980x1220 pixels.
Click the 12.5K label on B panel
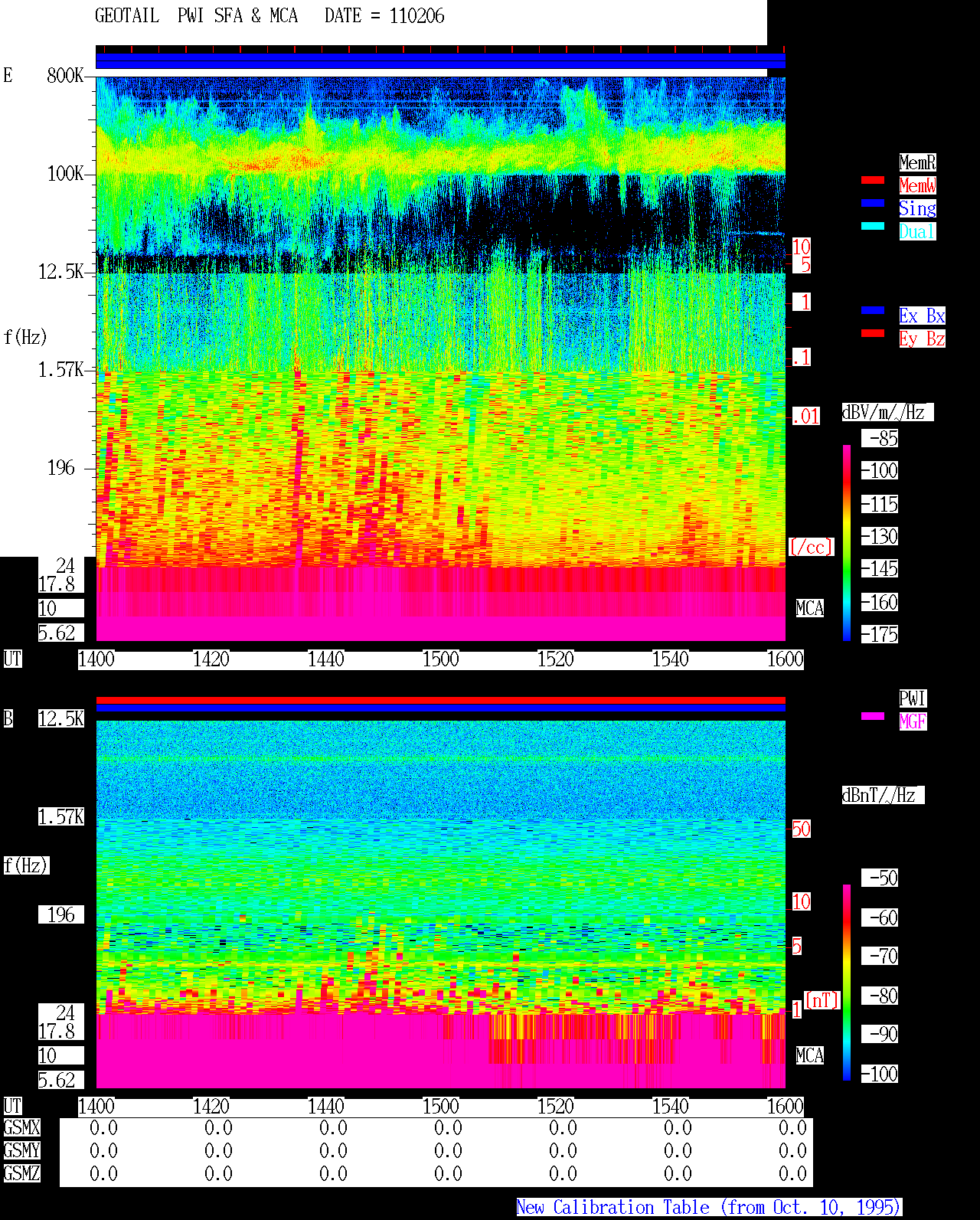61,718
